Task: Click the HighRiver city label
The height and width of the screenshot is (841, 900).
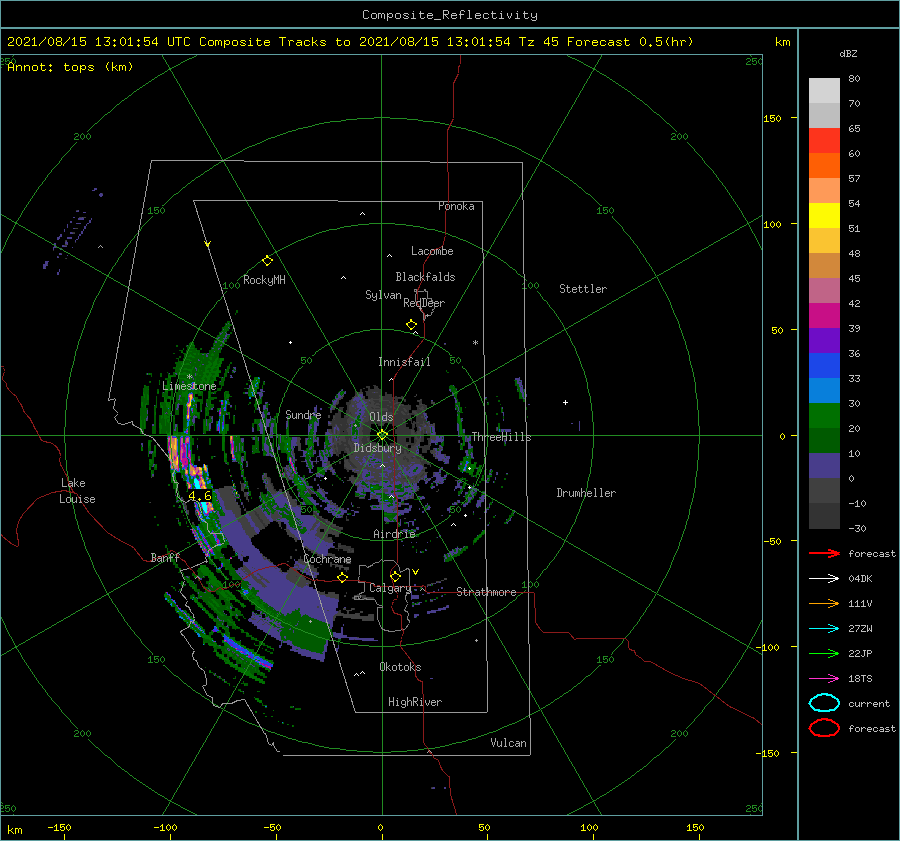Action: 415,702
